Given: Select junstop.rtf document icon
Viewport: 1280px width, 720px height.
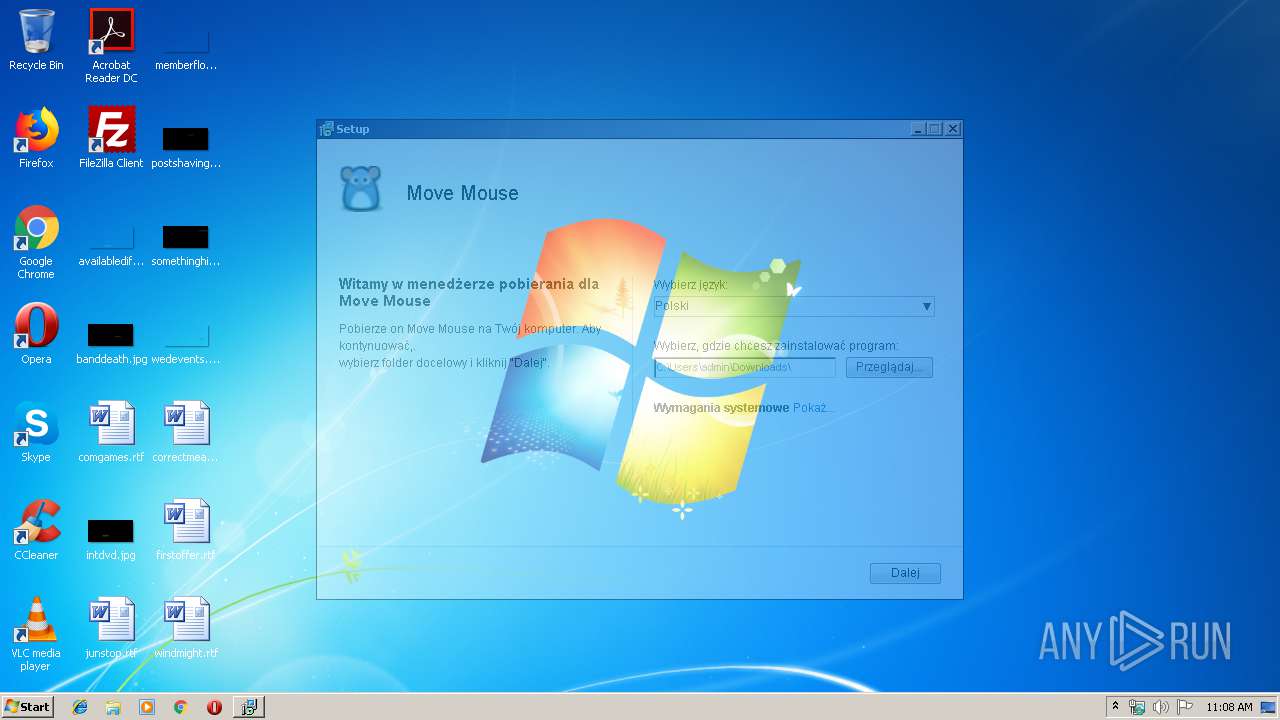Looking at the screenshot, I should click(x=111, y=628).
